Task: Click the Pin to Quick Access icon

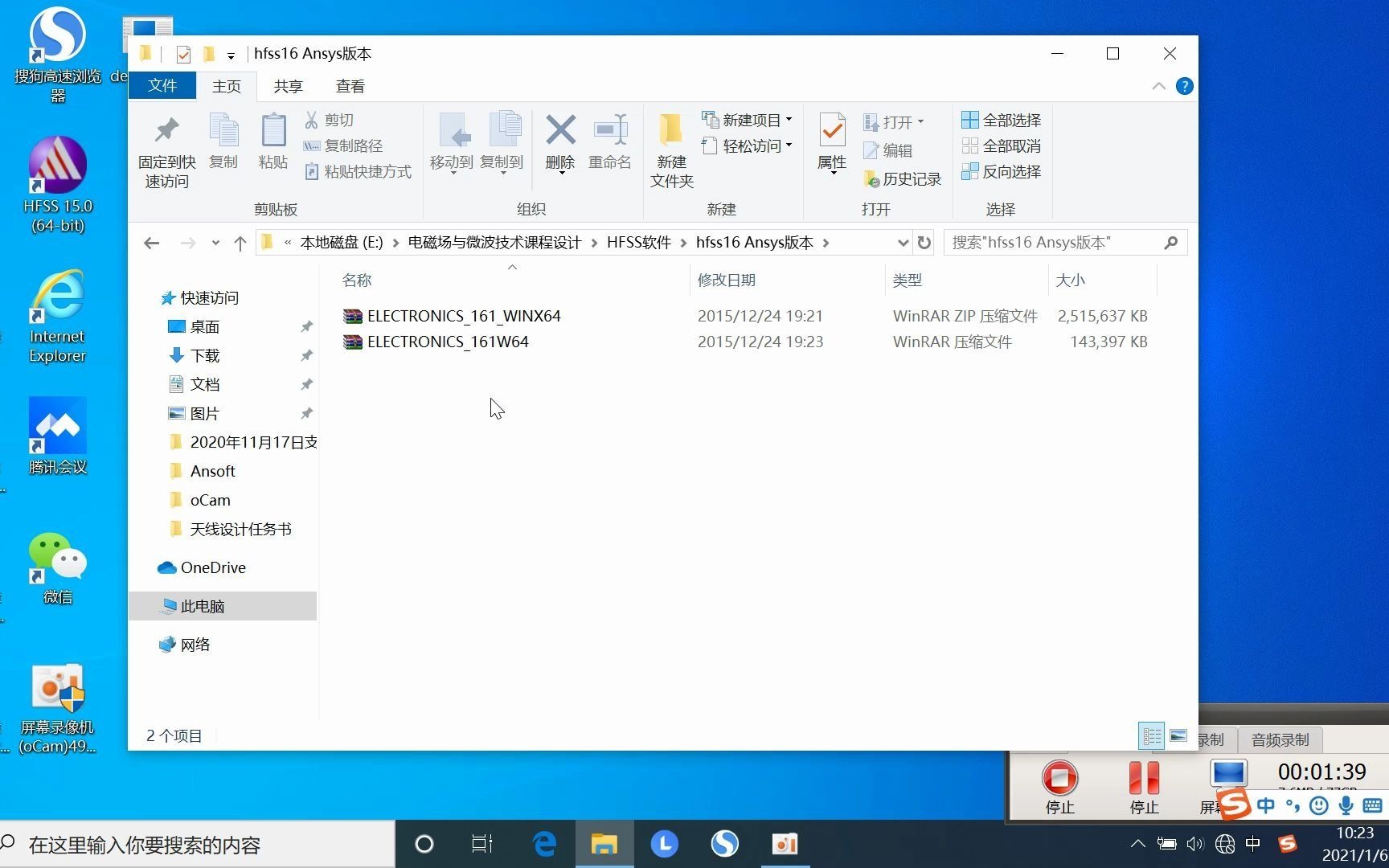Action: pos(166,131)
